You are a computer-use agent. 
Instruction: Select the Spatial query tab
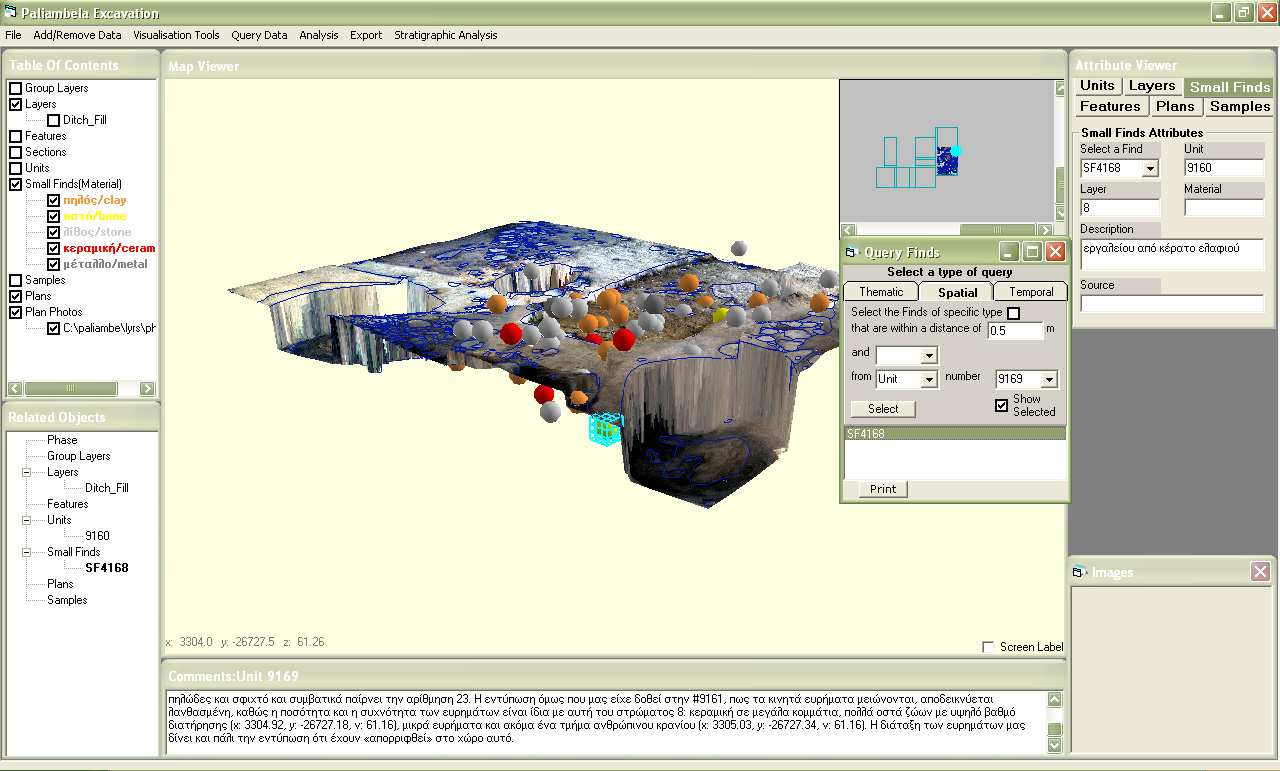click(x=957, y=292)
